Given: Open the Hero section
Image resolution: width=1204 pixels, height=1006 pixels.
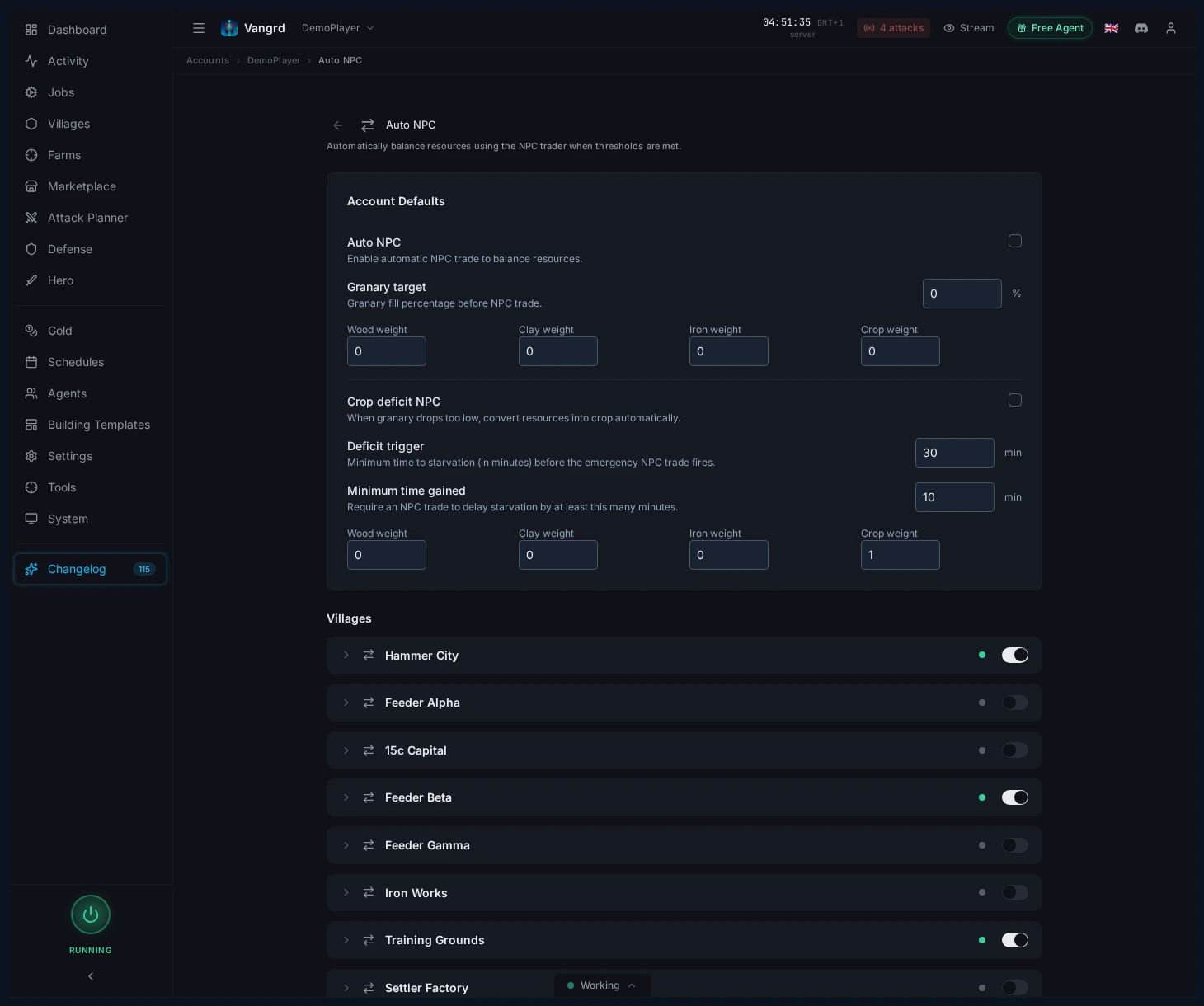Looking at the screenshot, I should coord(60,280).
